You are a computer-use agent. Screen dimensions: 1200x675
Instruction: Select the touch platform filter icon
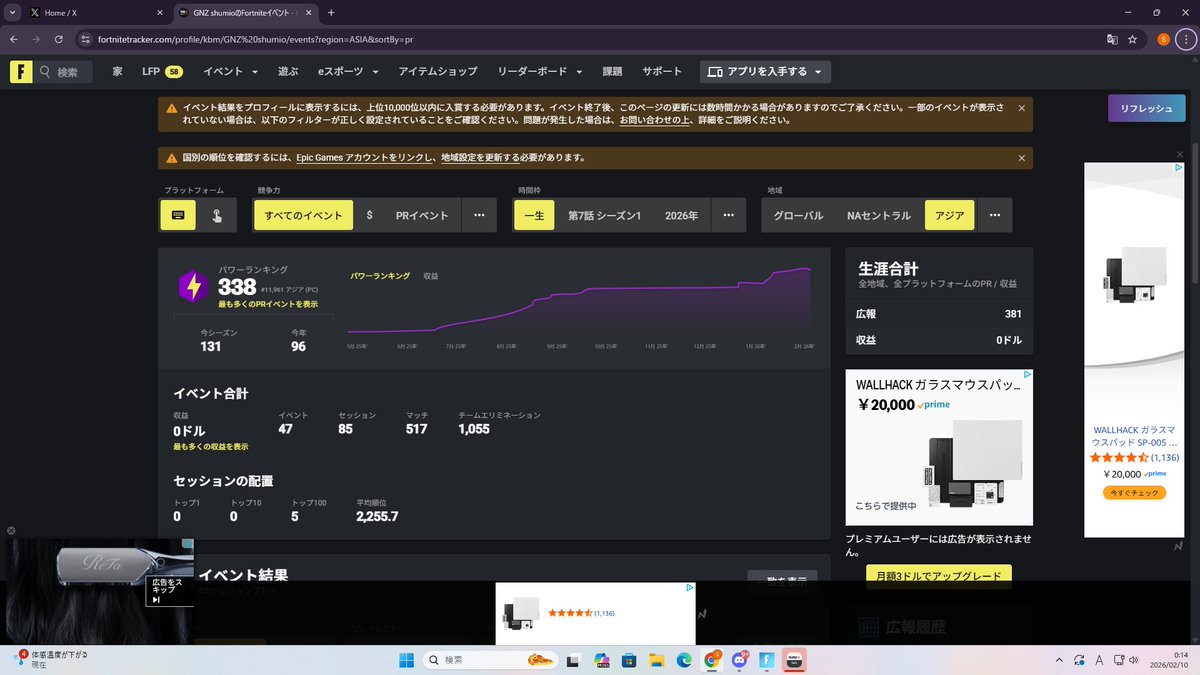pos(217,215)
